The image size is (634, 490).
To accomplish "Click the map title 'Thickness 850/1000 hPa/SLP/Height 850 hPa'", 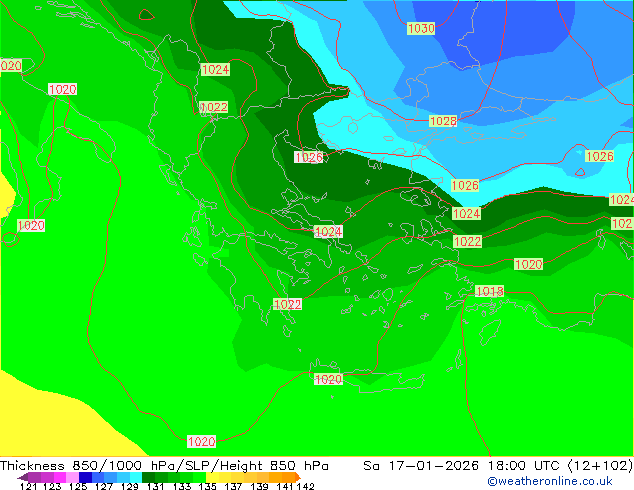I will click(x=164, y=465).
